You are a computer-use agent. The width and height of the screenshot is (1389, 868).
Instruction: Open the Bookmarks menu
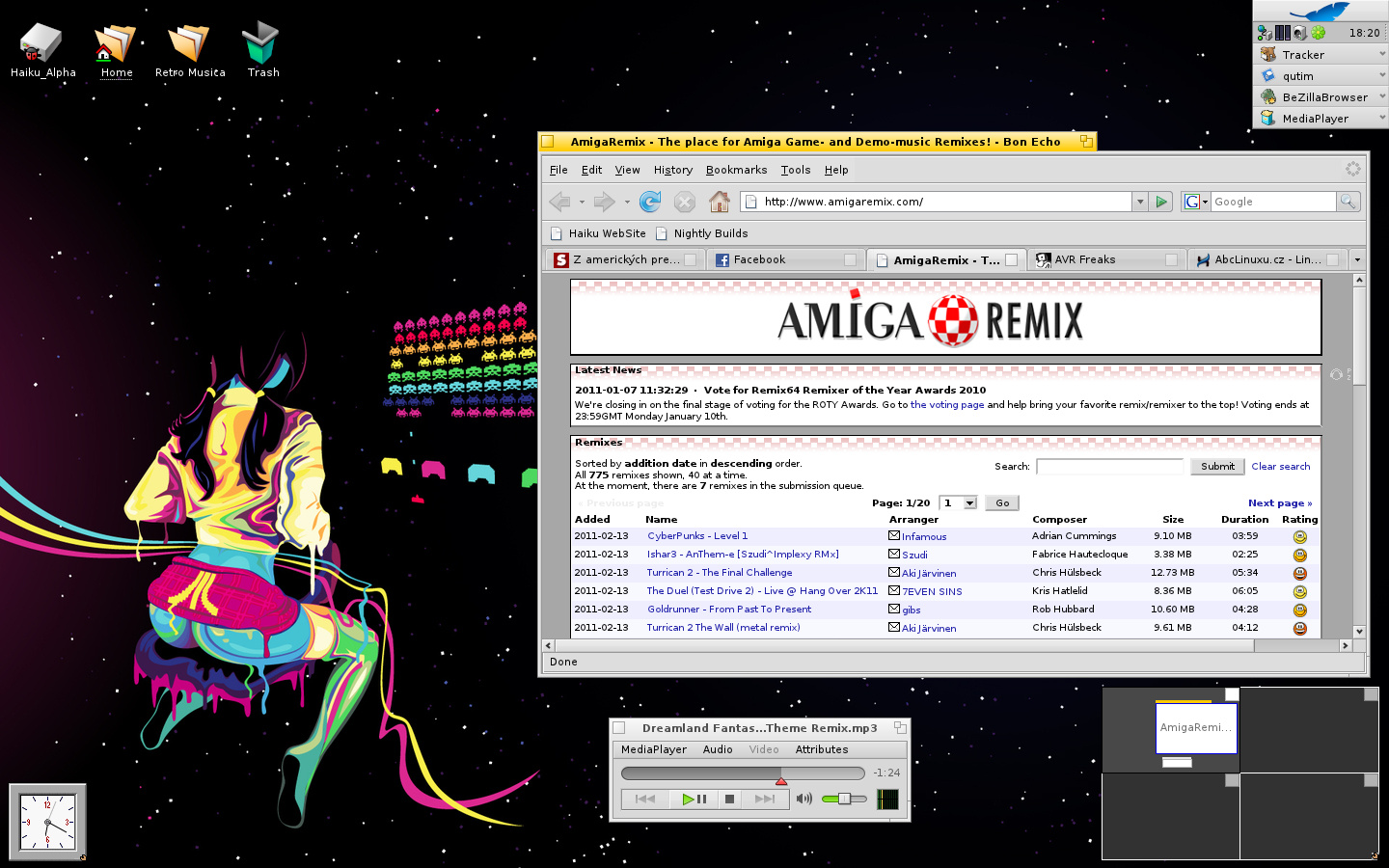pos(736,170)
